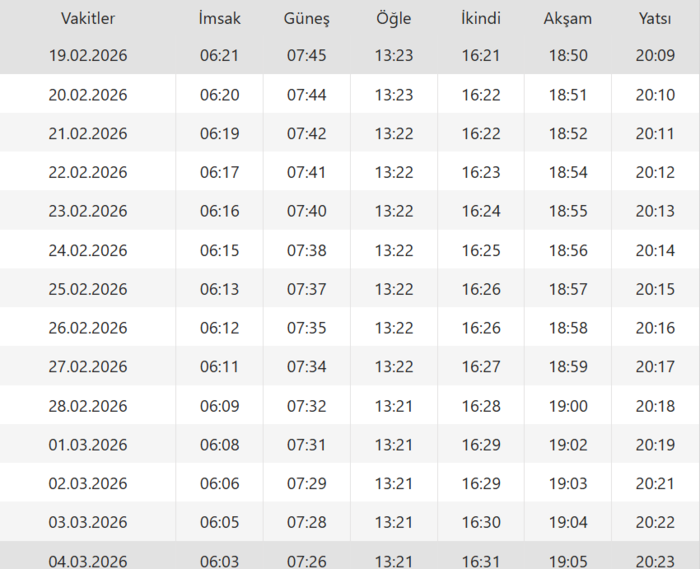
Task: Click the Akşam time 18:57
Action: click(x=568, y=289)
